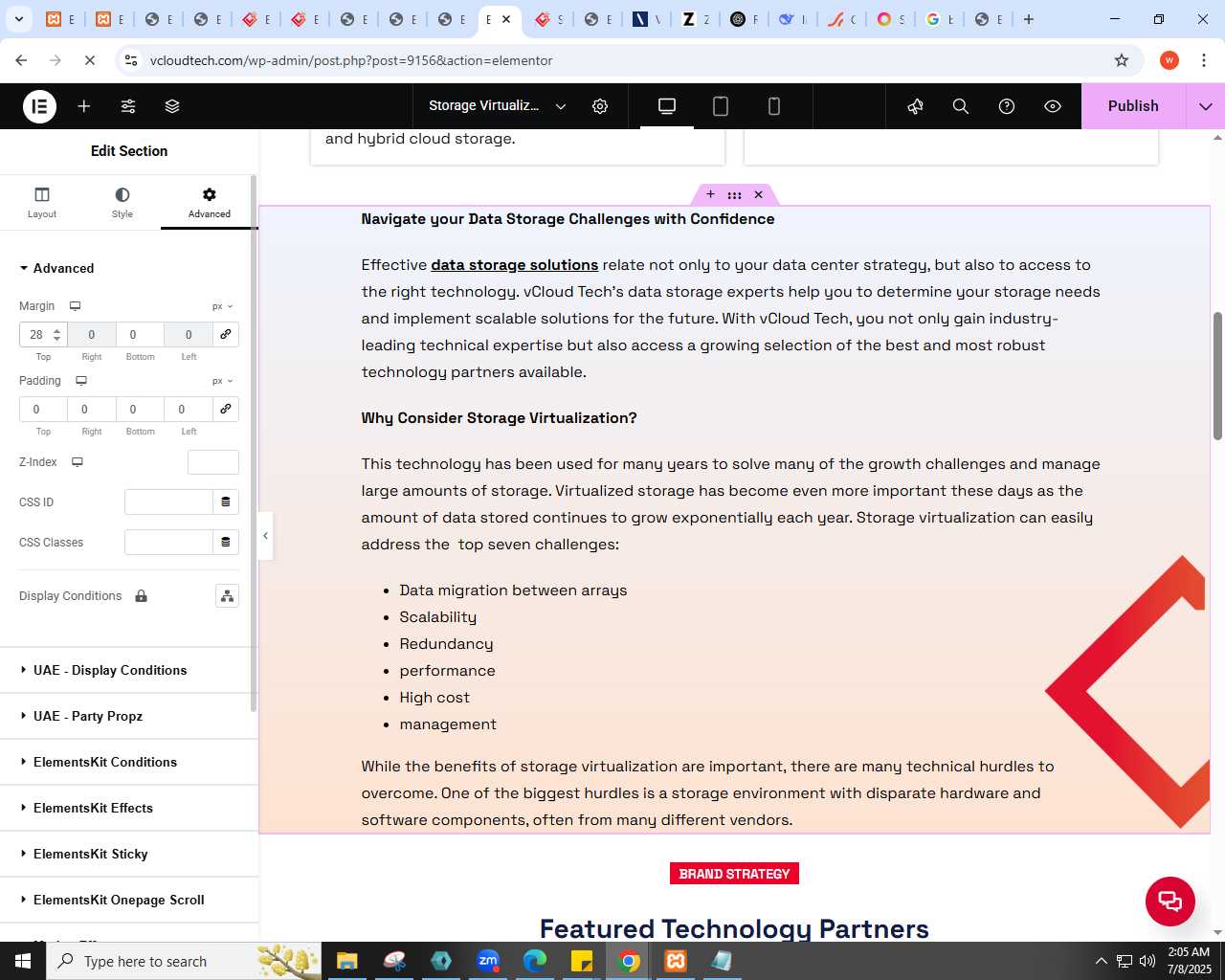Click the Featured Technology Partners heading
The image size is (1225, 980).
(x=734, y=928)
